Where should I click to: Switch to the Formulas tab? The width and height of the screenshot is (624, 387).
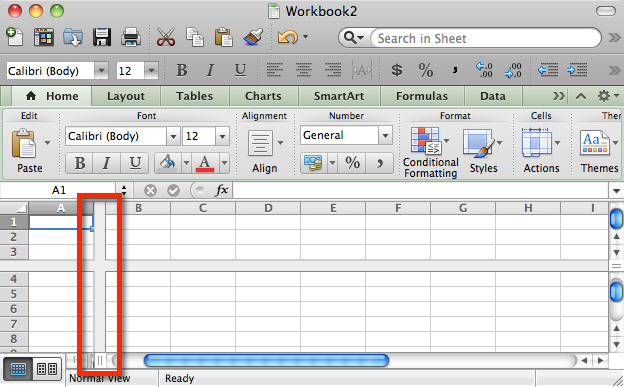coord(422,96)
